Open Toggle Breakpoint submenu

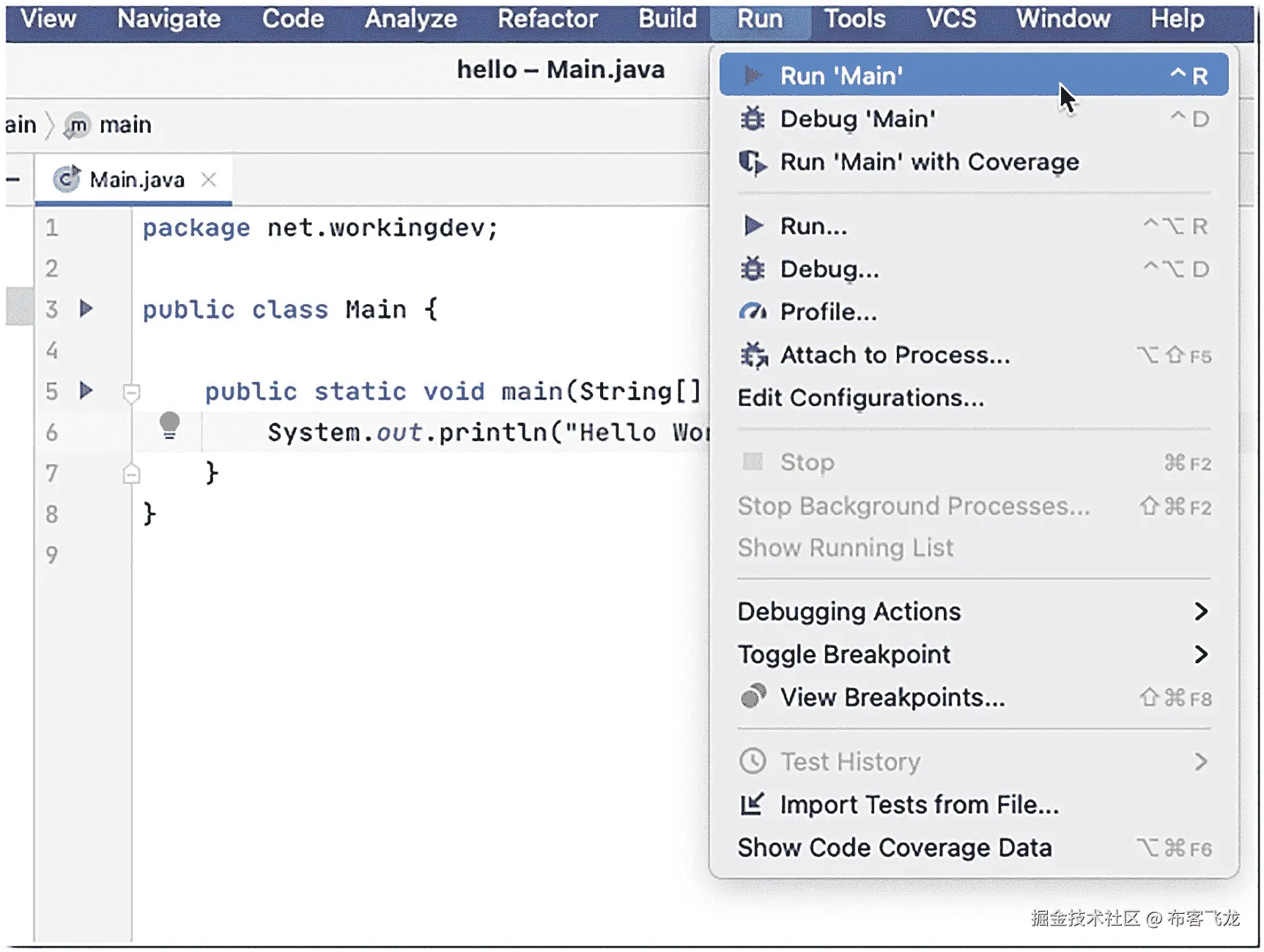click(x=974, y=654)
